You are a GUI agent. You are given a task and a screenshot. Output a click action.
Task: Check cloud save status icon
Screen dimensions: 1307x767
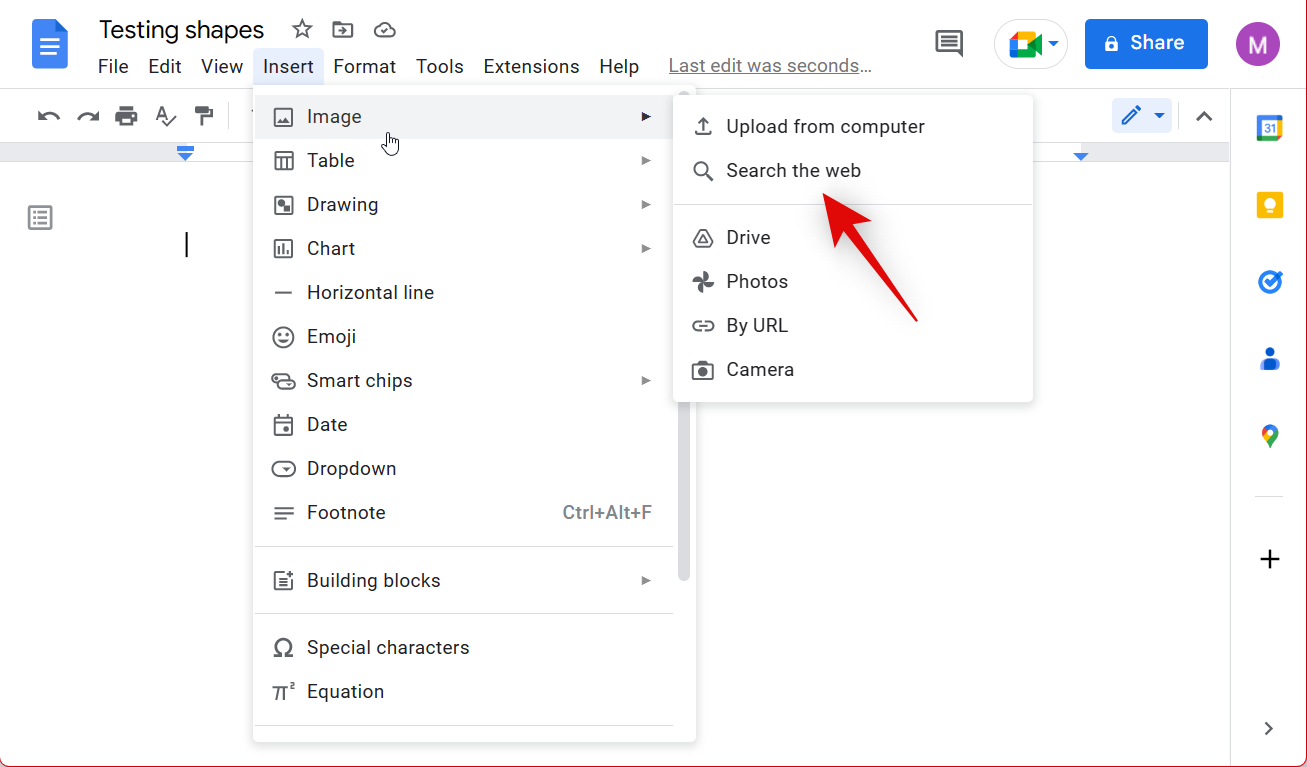[385, 29]
